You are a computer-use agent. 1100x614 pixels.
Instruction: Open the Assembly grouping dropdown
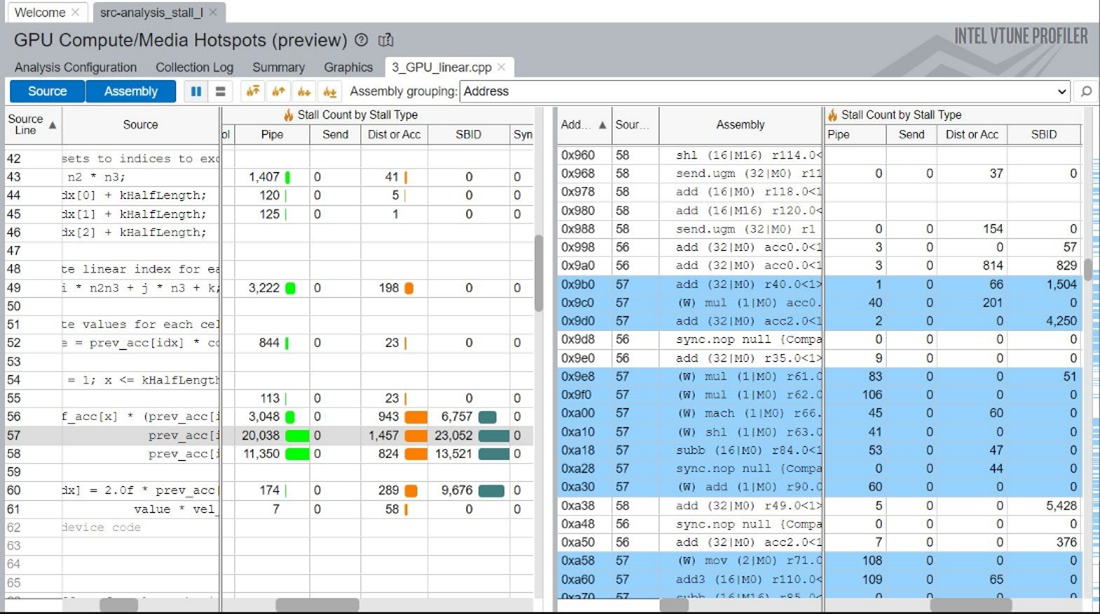[x=1062, y=91]
